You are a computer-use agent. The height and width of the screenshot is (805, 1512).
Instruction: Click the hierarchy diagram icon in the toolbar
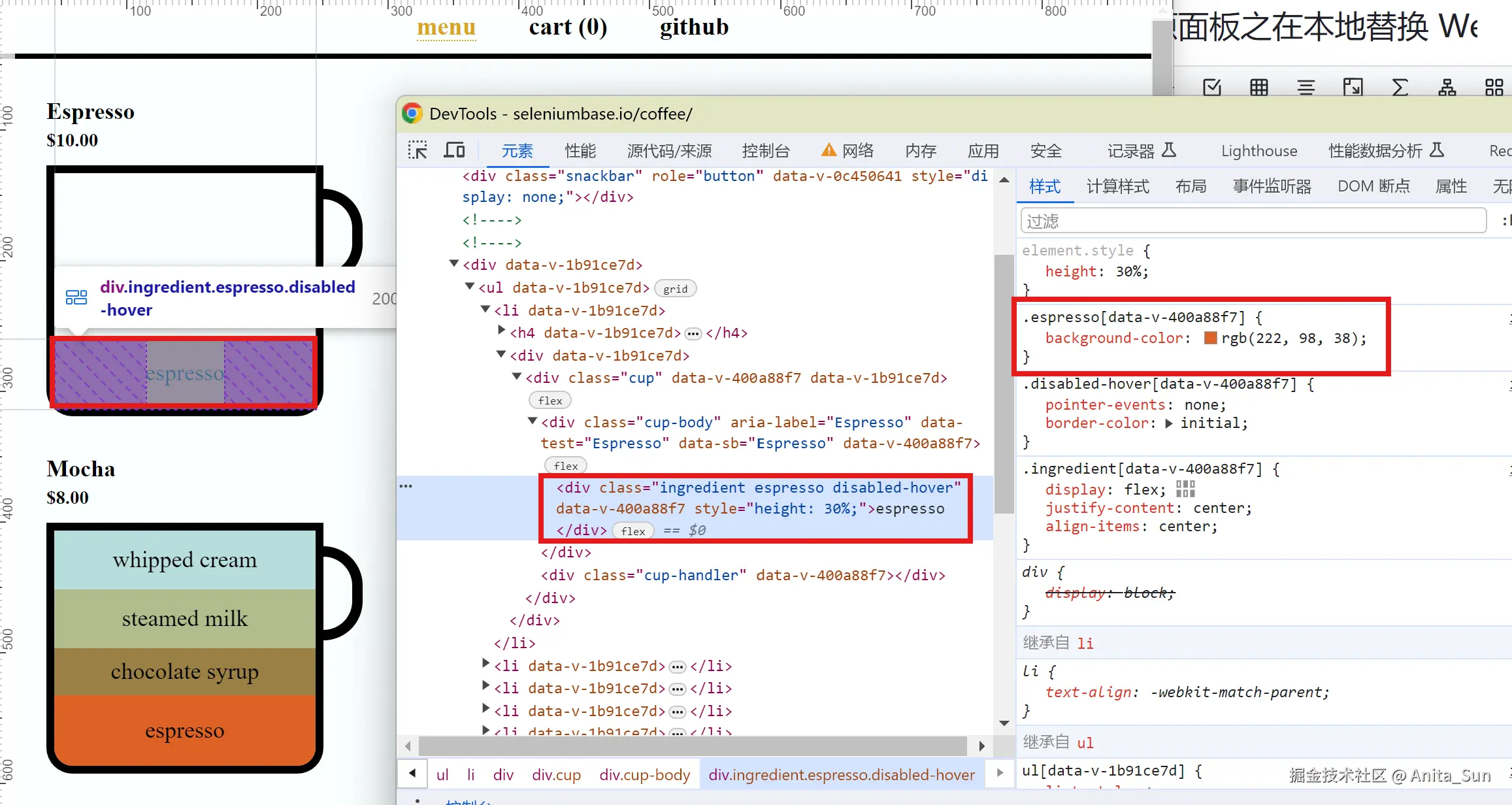click(x=1447, y=87)
